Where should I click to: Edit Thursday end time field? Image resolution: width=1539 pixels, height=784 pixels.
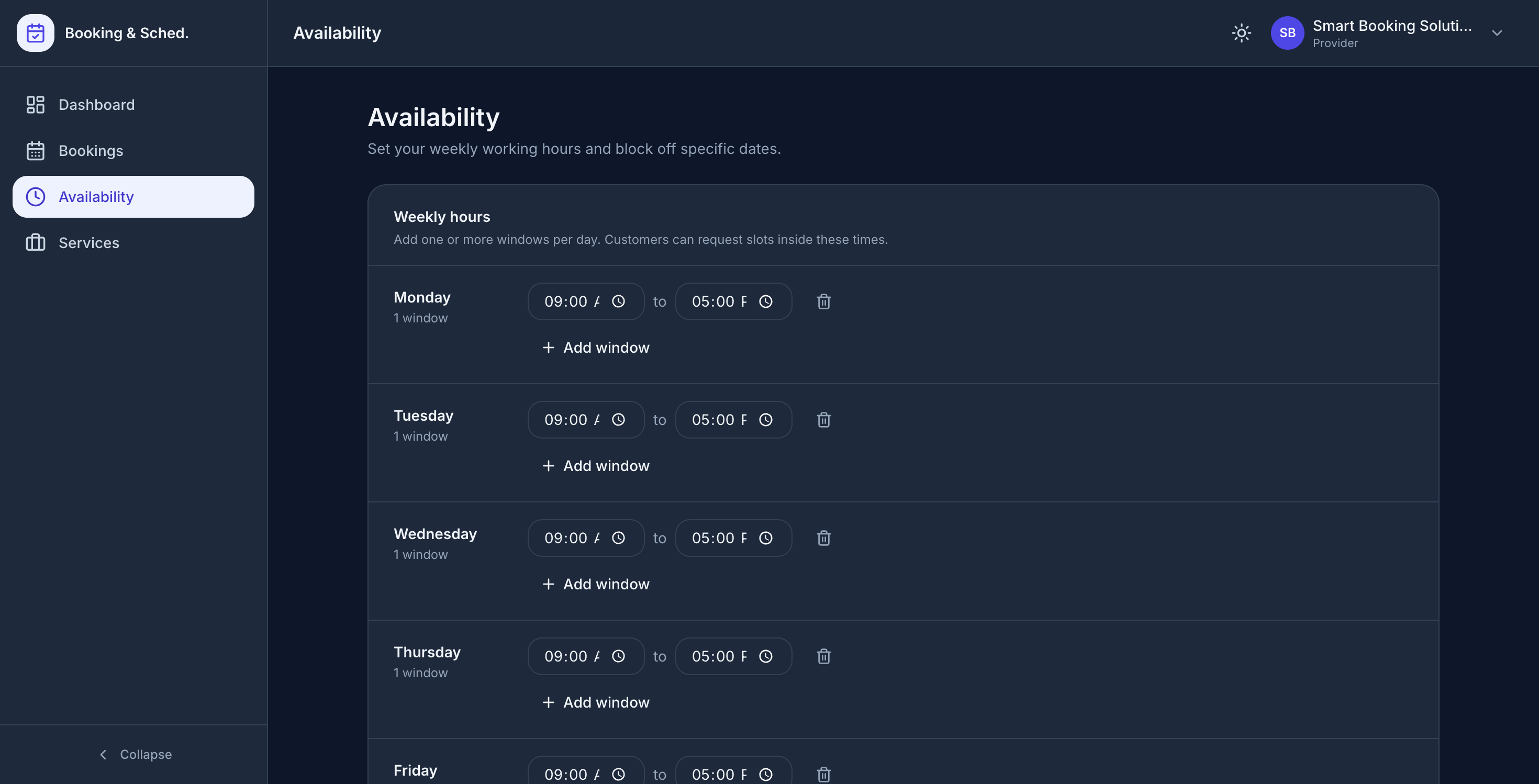pos(733,656)
